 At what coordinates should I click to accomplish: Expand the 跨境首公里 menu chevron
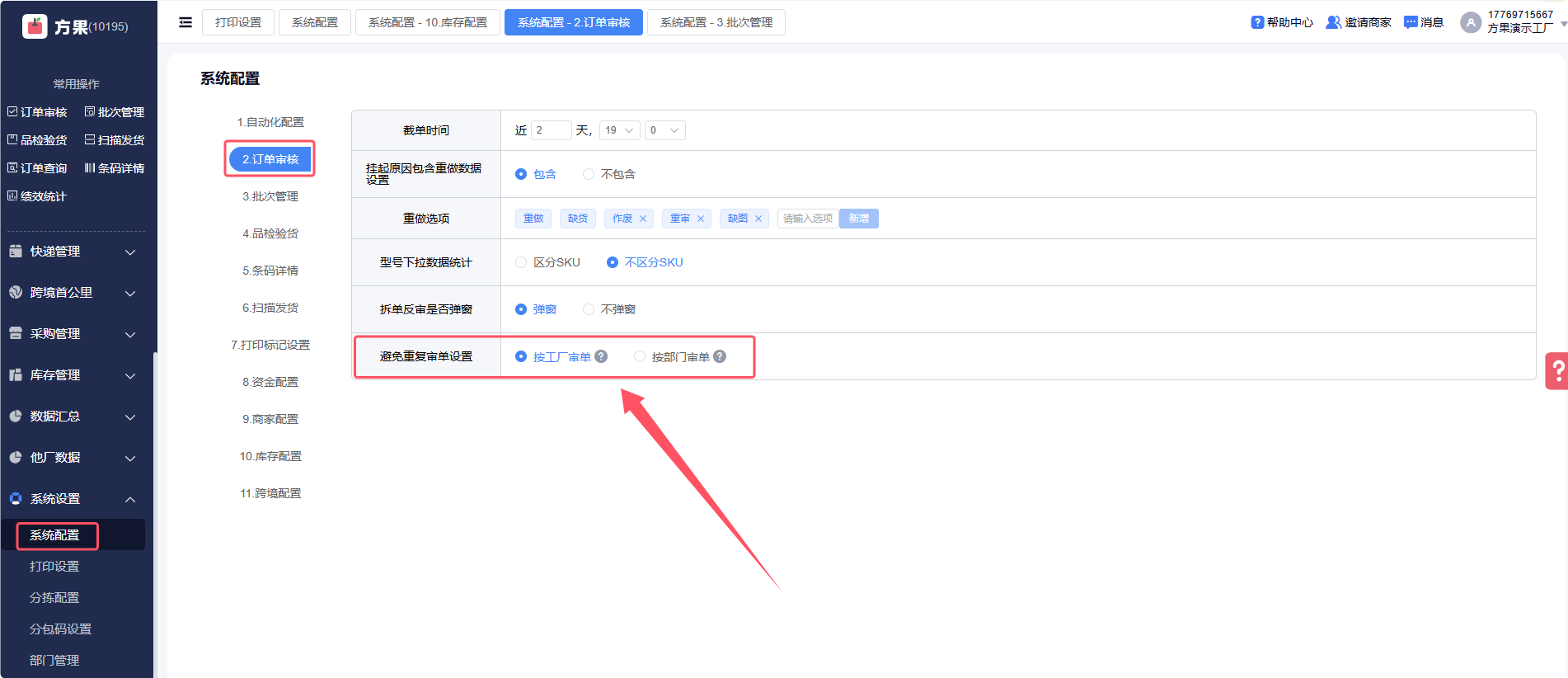130,293
